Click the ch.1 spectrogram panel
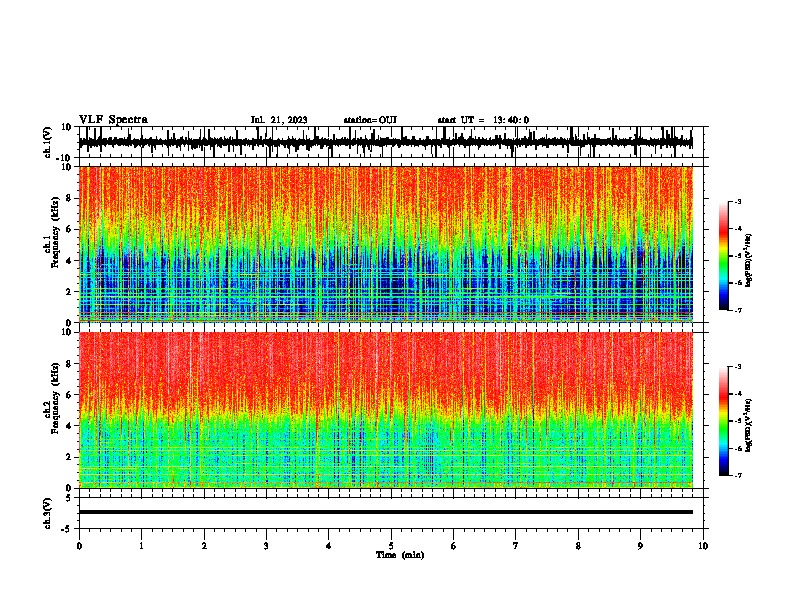792x612 pixels. (x=386, y=244)
